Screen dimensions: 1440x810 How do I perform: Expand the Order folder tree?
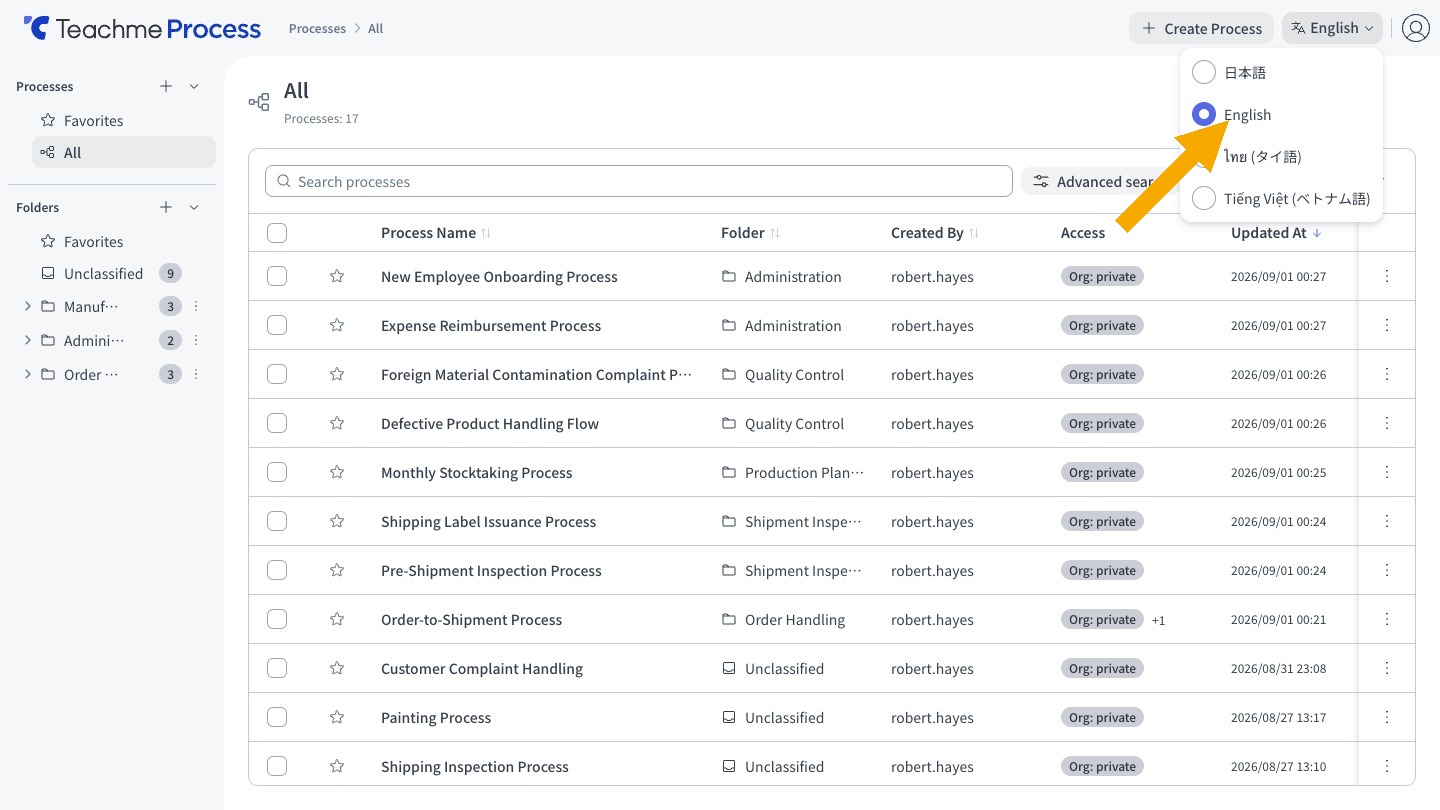coord(27,374)
